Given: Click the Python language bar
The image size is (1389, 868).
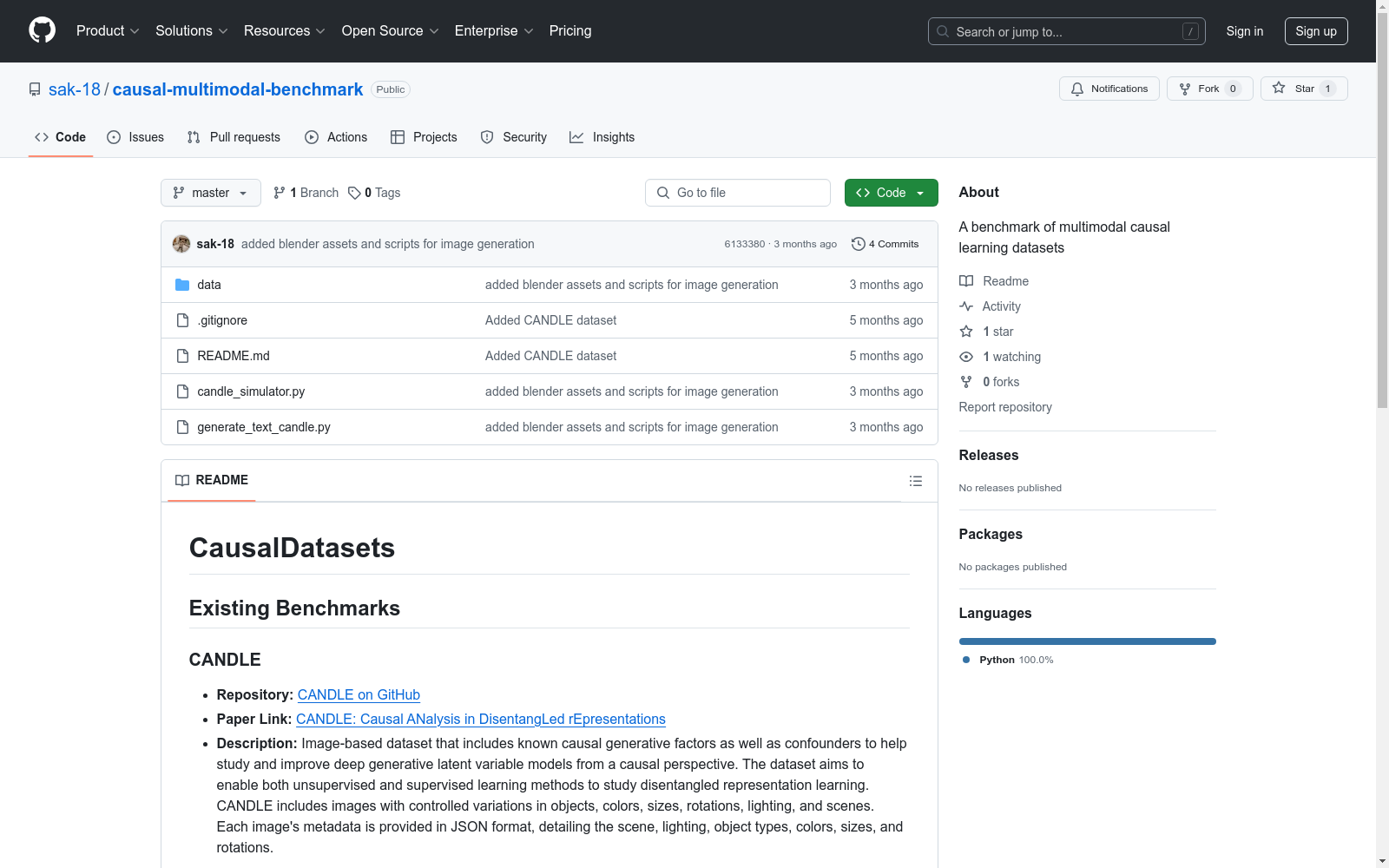Looking at the screenshot, I should (x=1088, y=641).
